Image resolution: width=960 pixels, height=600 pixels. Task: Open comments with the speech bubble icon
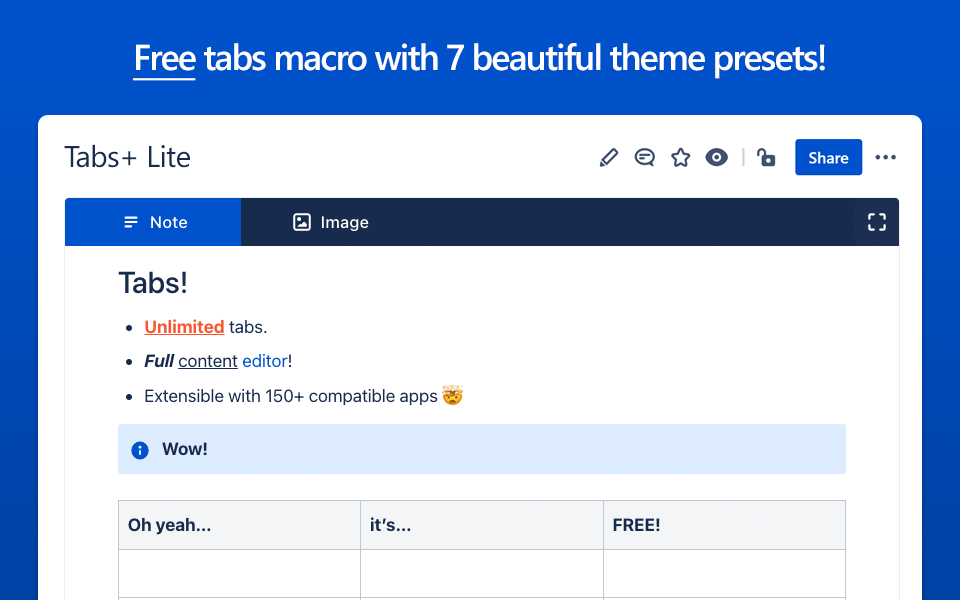(644, 158)
